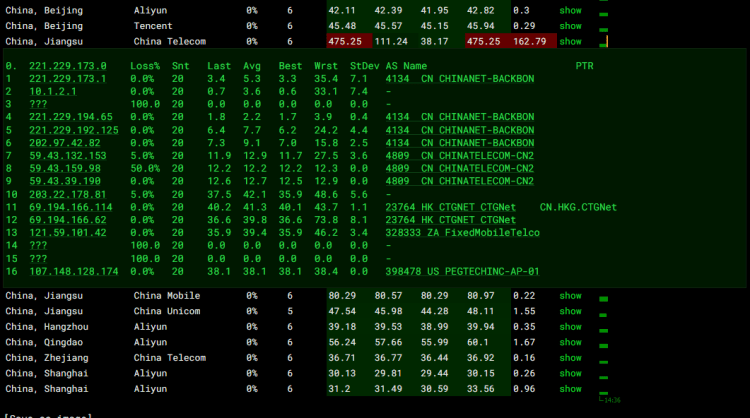The image size is (750, 418).
Task: Open hop 11 IP 69.194.166.114
Action: 71,207
